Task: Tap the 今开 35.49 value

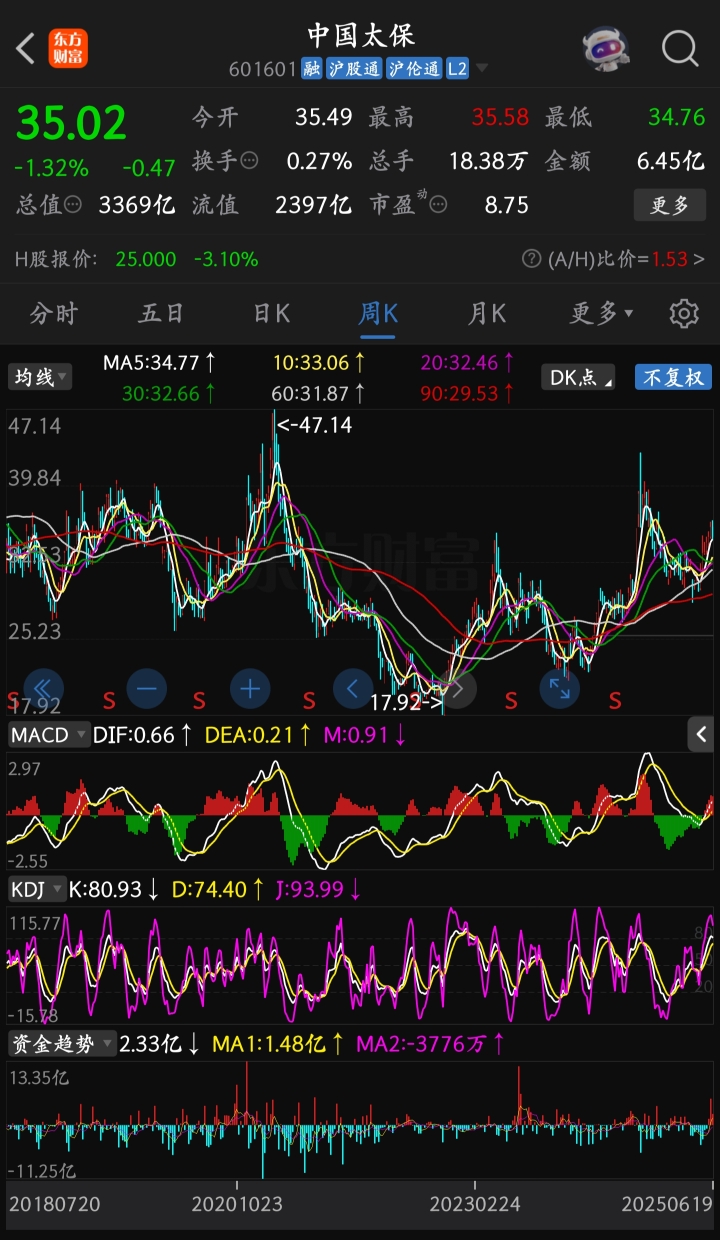Action: pos(324,117)
